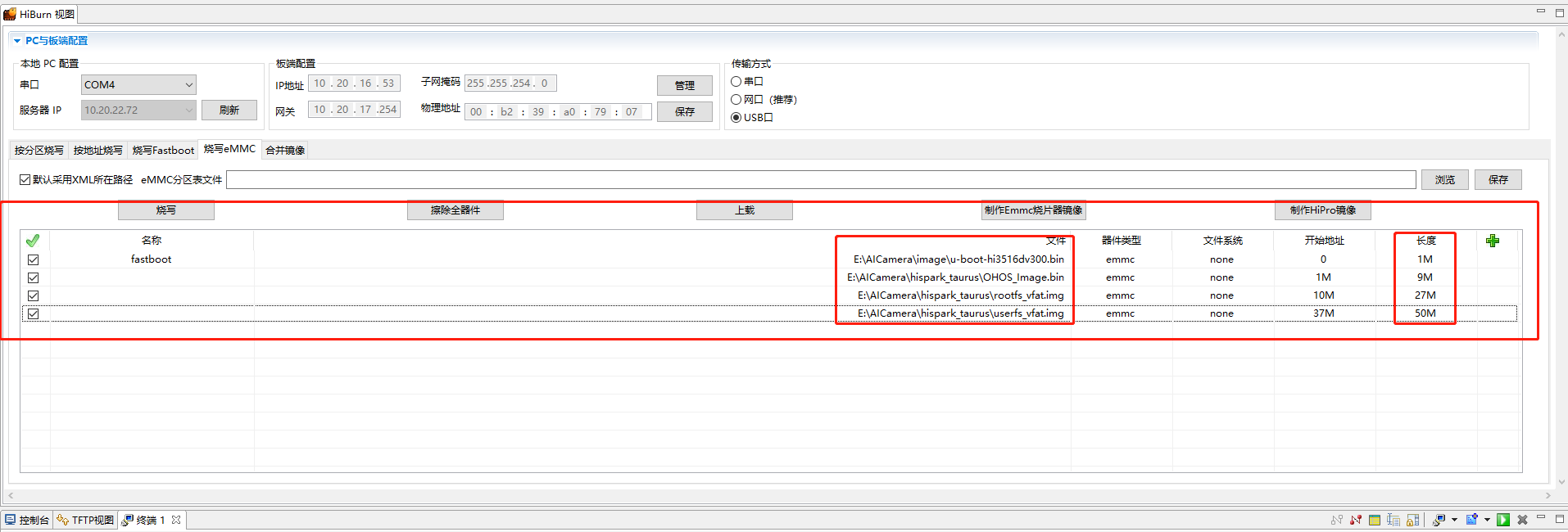This screenshot has width=1568, height=532.
Task: Toggle checkbox for userfs_vfat.img row
Action: (x=33, y=313)
